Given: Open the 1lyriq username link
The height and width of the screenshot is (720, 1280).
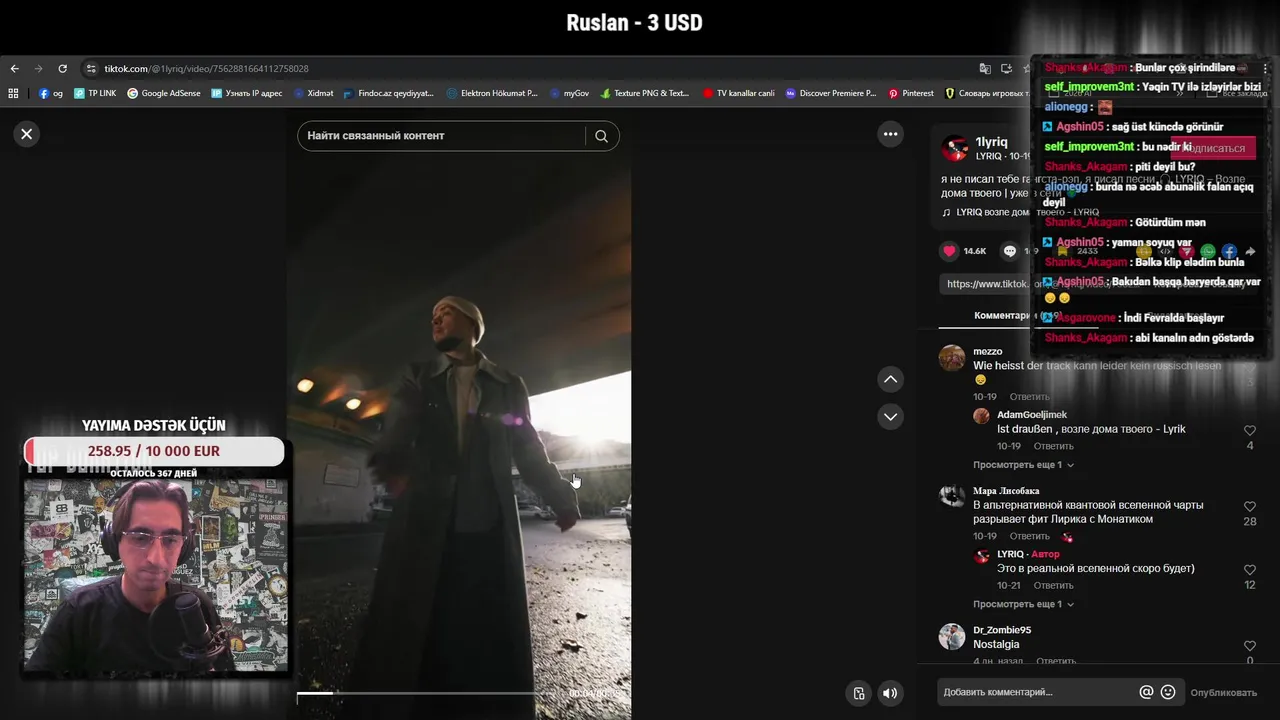Looking at the screenshot, I should [991, 142].
